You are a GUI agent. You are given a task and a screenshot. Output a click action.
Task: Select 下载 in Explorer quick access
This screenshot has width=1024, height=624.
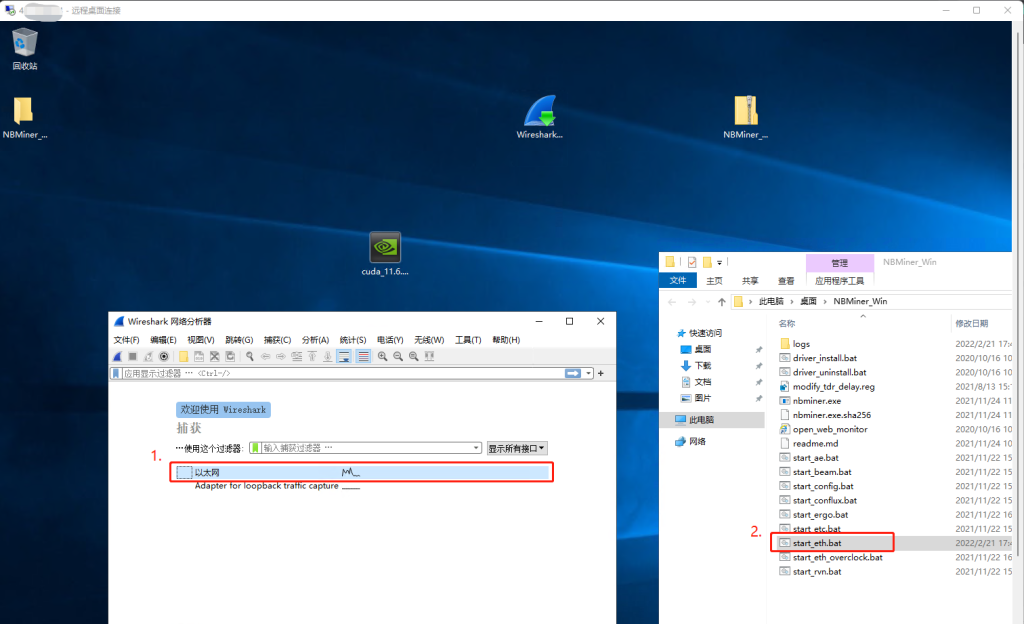point(703,366)
